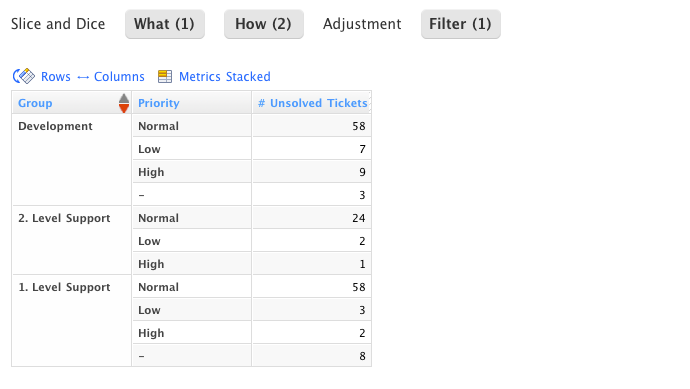Screen dimensions: 690x389
Task: Select the 1. Level Support group cell
Action: 72,321
